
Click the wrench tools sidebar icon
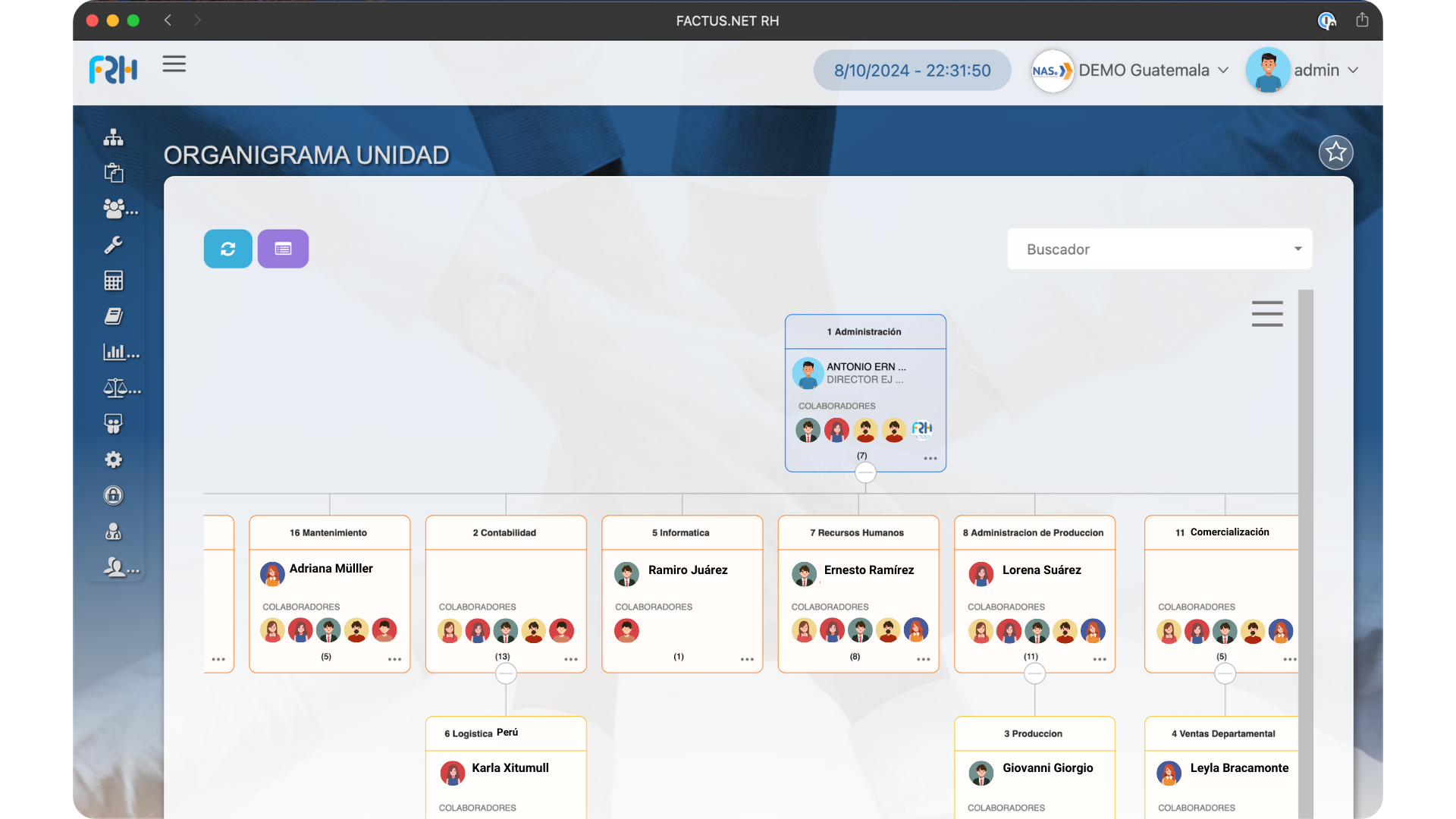click(x=114, y=245)
